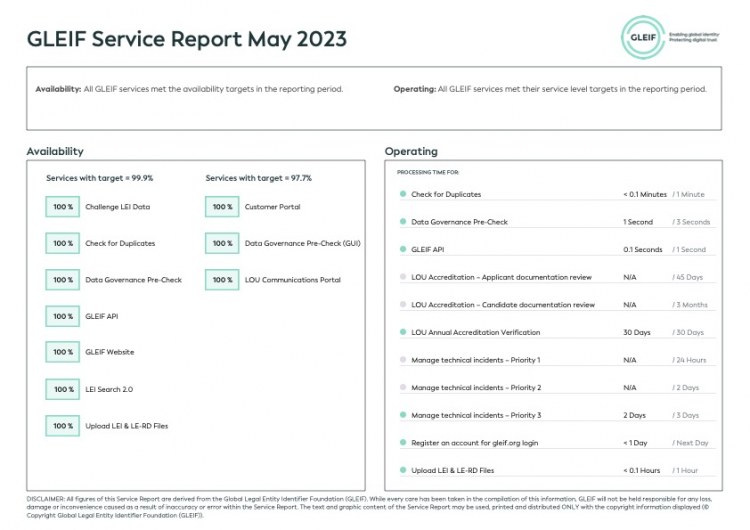Click the grey dot beside Manage technical incidents Priority 1
The height and width of the screenshot is (530, 750).
pos(403,360)
